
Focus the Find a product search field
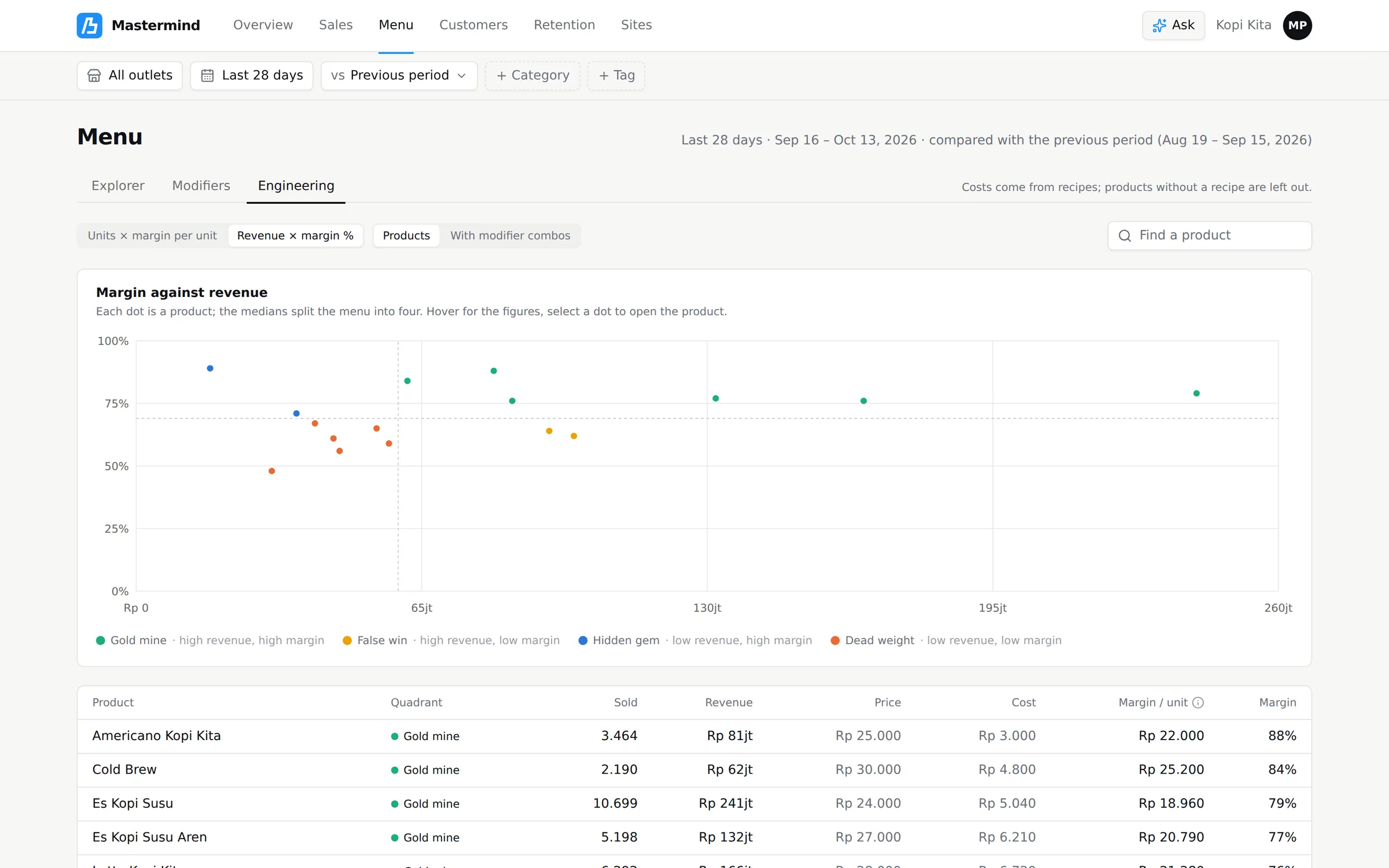point(1209,236)
